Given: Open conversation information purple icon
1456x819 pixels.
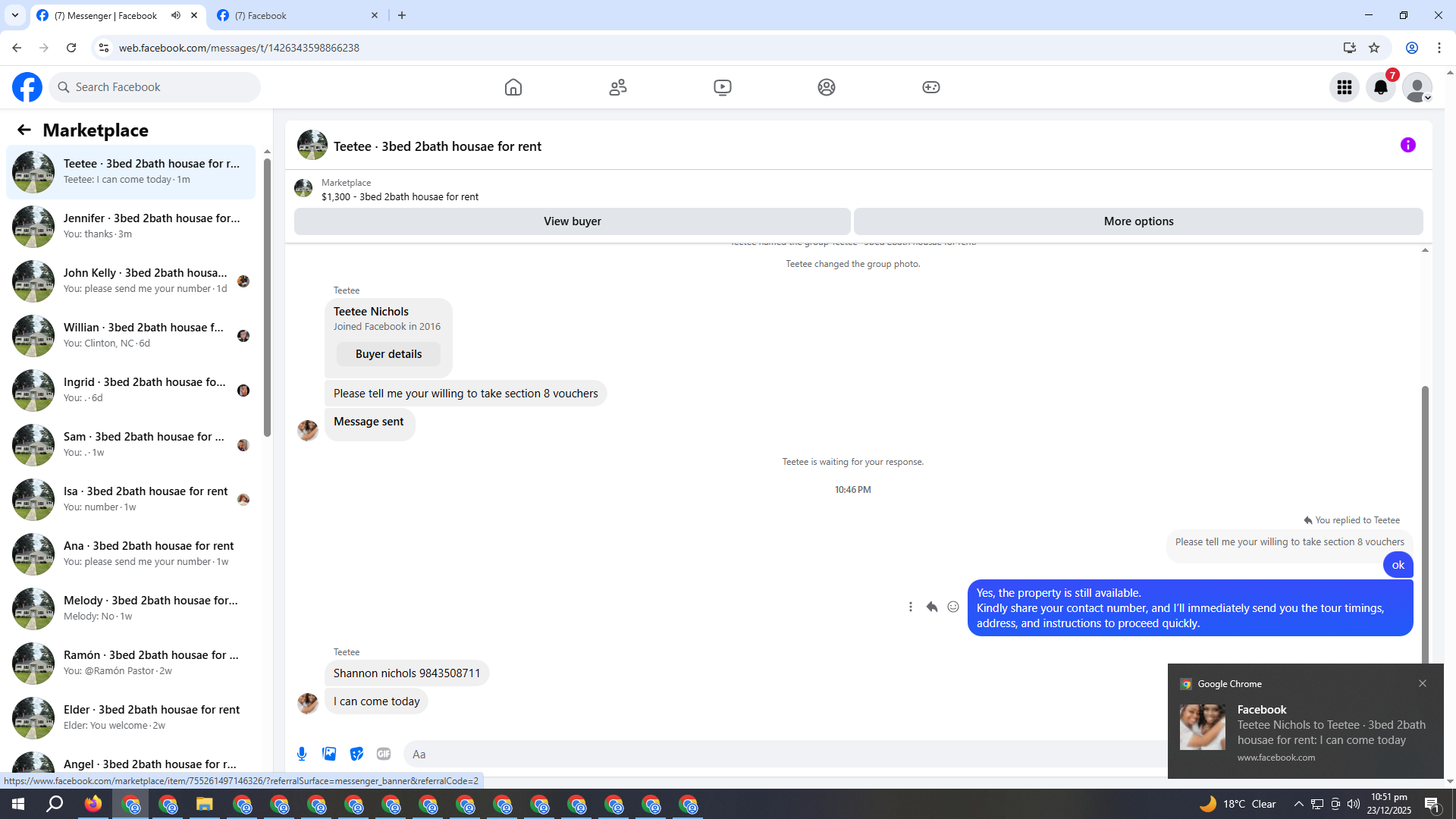Looking at the screenshot, I should coord(1407,145).
